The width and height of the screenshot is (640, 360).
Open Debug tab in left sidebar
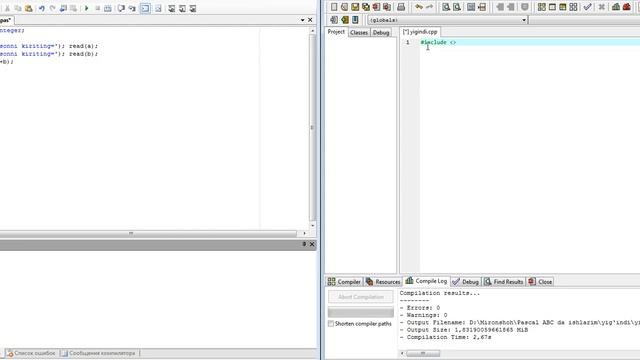pos(381,32)
